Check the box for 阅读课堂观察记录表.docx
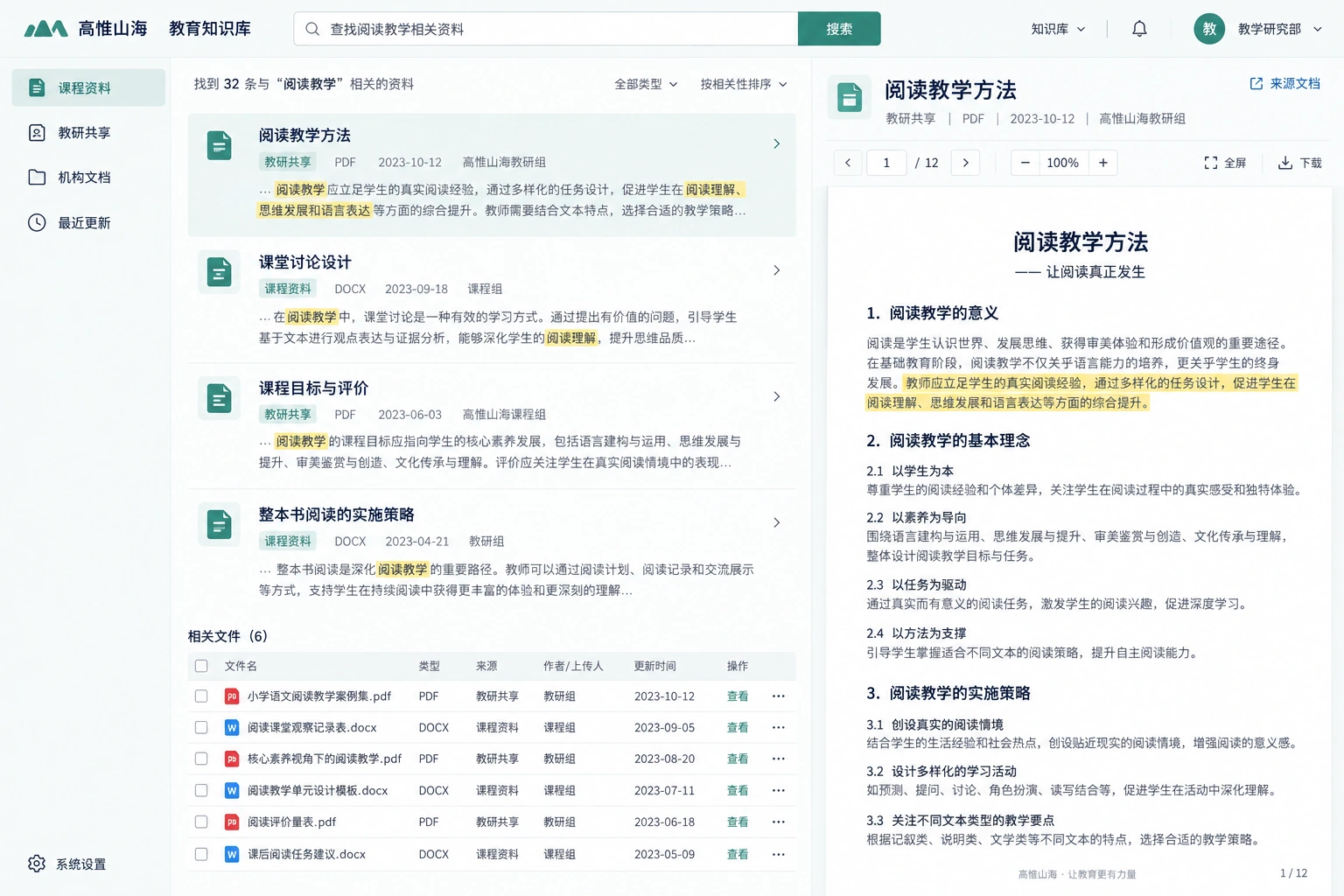This screenshot has height=896, width=1344. pos(201,728)
